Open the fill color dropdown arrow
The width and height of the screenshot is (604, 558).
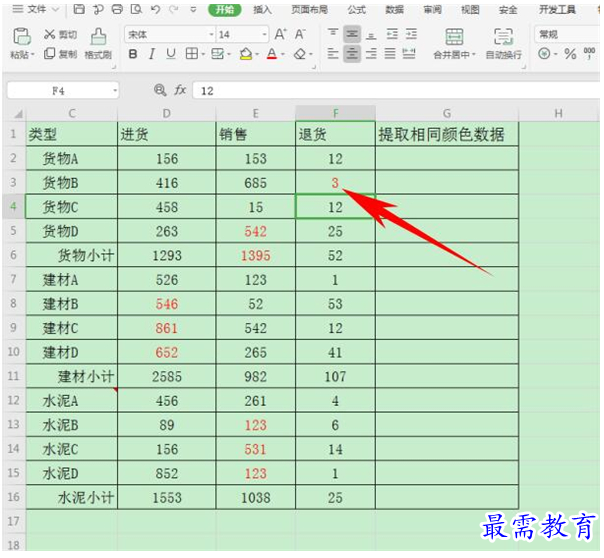pos(257,54)
